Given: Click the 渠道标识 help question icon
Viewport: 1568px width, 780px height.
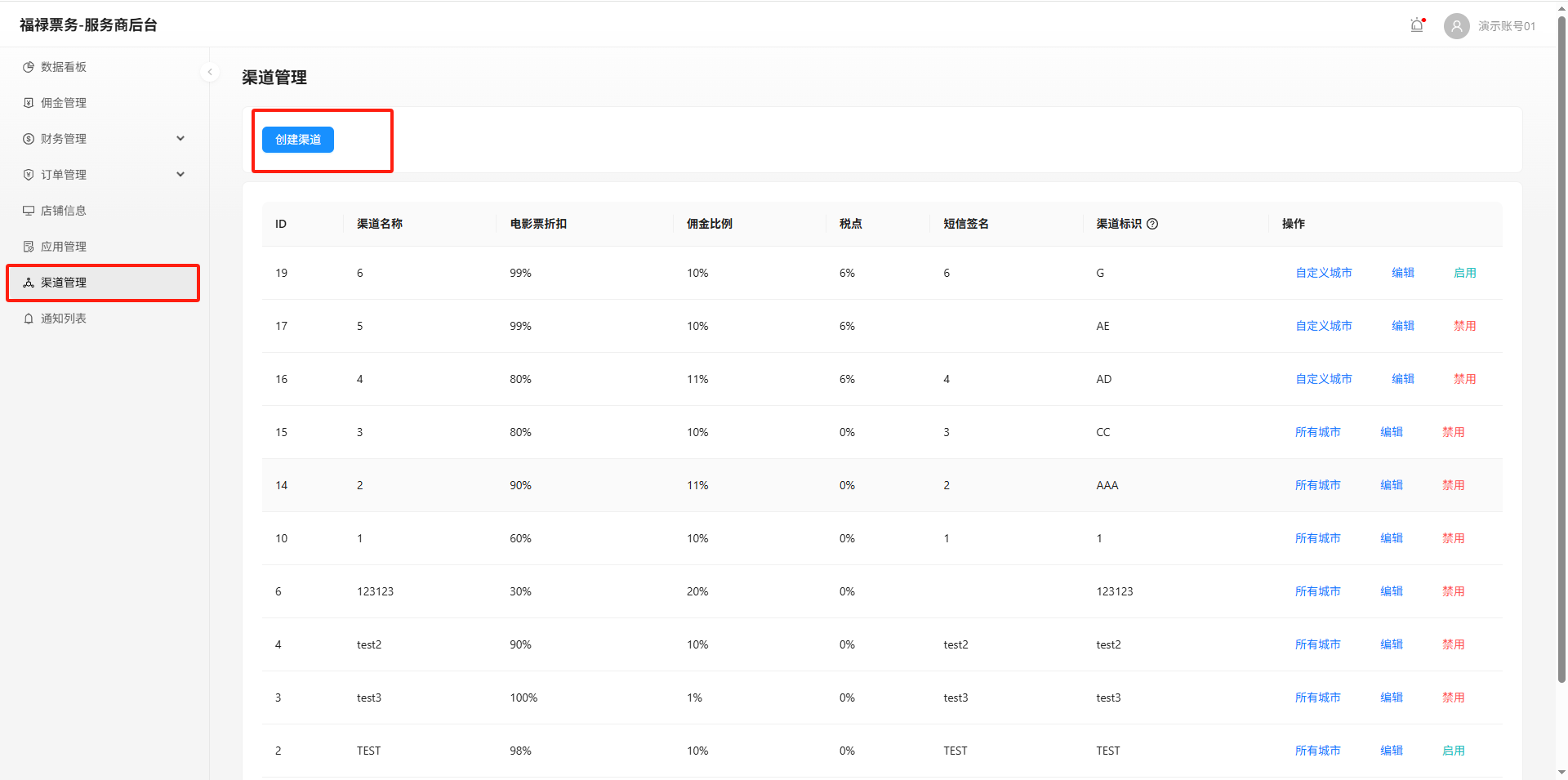Looking at the screenshot, I should click(1152, 224).
